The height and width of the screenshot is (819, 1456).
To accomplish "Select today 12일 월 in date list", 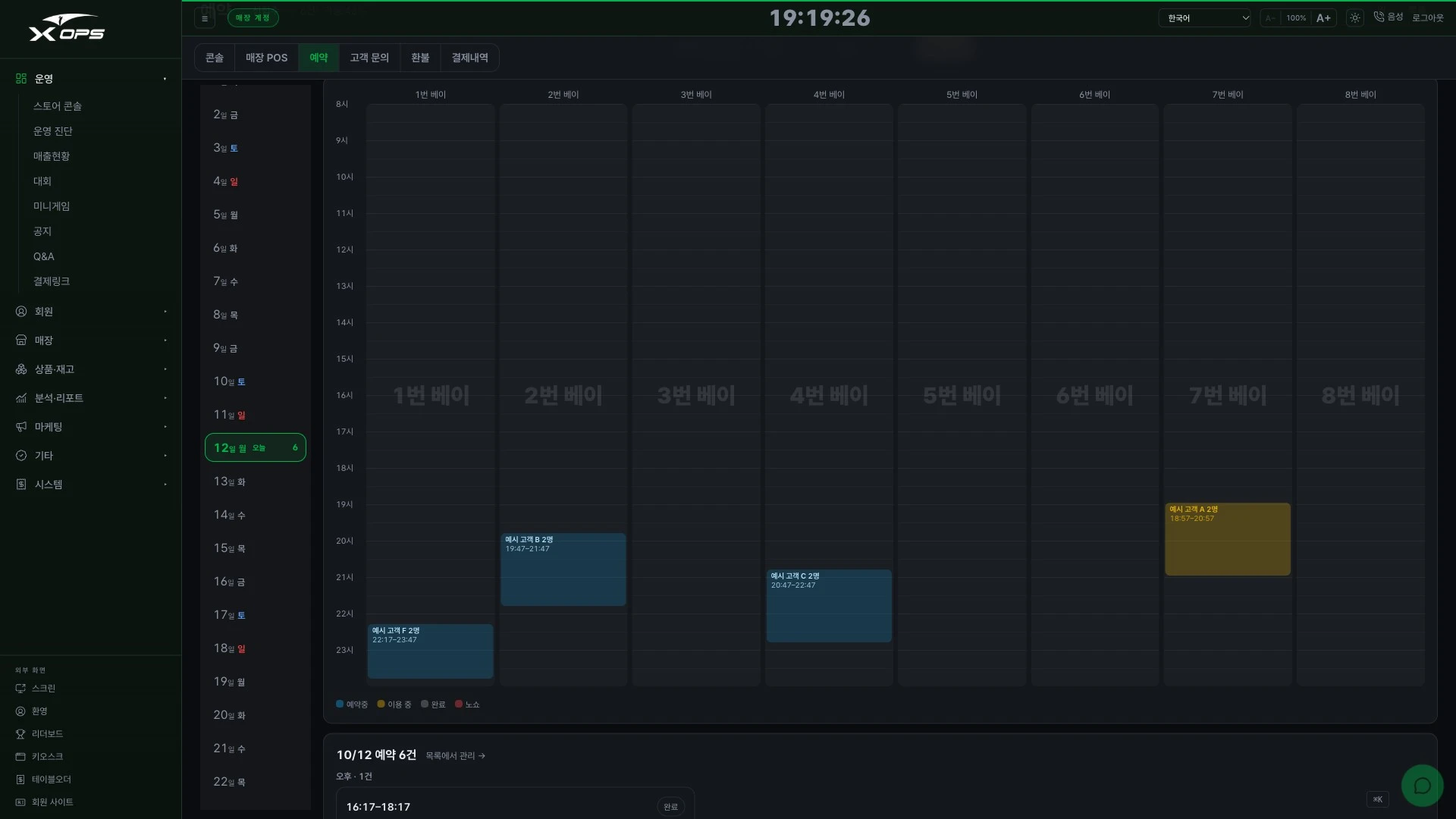I will [256, 447].
